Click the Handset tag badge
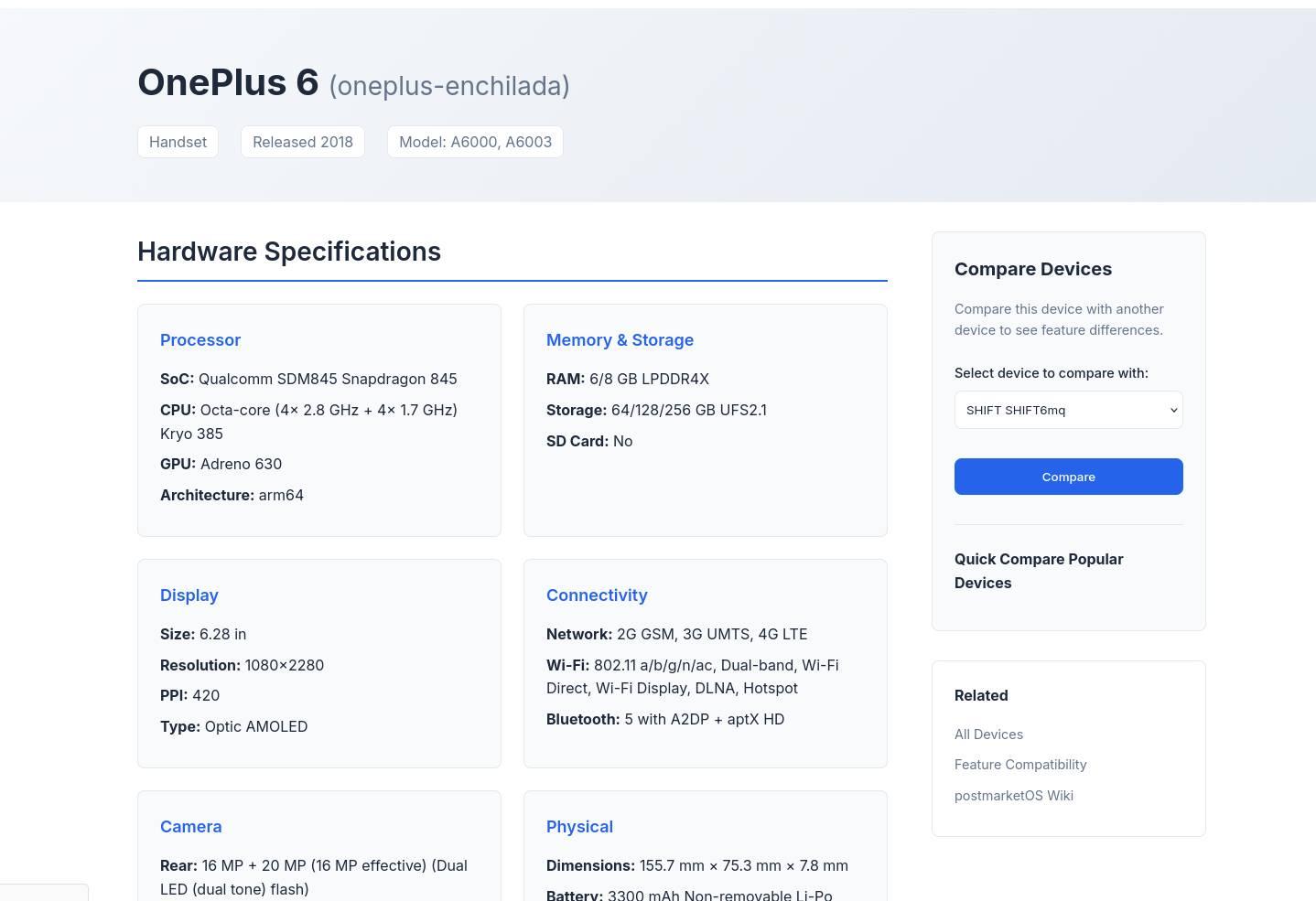Screen dimensions: 1316x901 click(178, 142)
